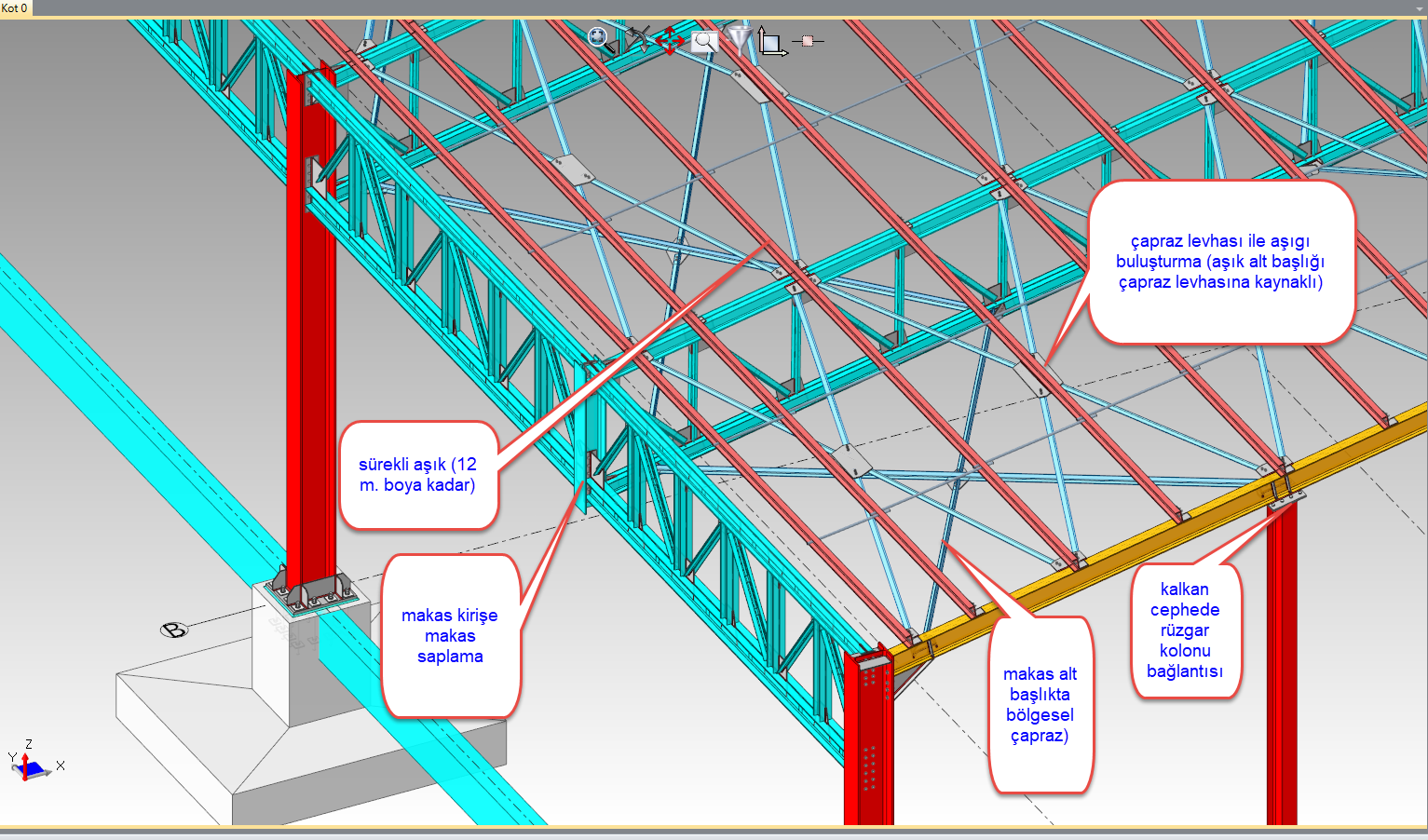Open the tab list dropdown arrow
The height and width of the screenshot is (840, 1428).
(1419, 8)
